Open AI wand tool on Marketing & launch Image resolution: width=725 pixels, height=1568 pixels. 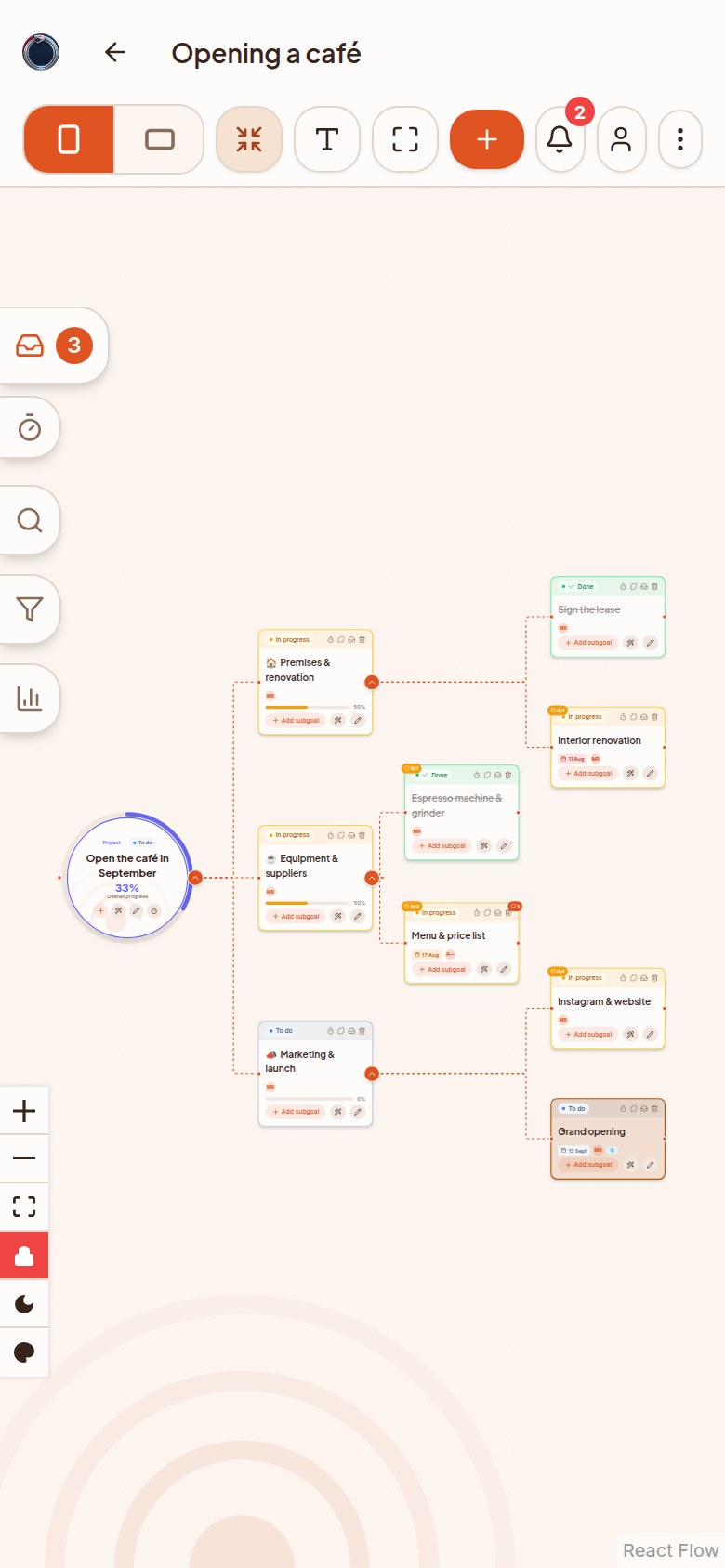click(x=338, y=1112)
